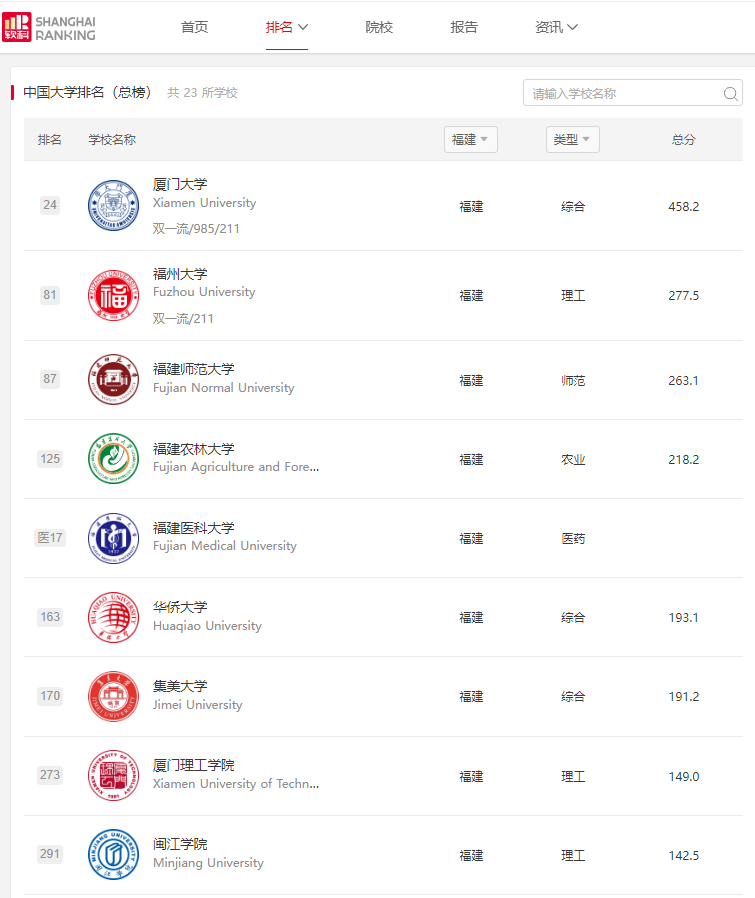755x898 pixels.
Task: Click the Fujian Medical University emblem
Action: pyautogui.click(x=113, y=538)
